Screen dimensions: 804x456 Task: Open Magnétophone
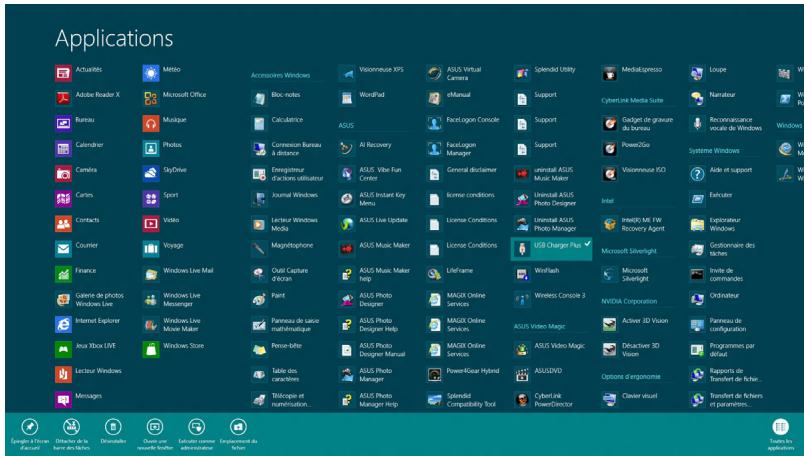[x=282, y=249]
